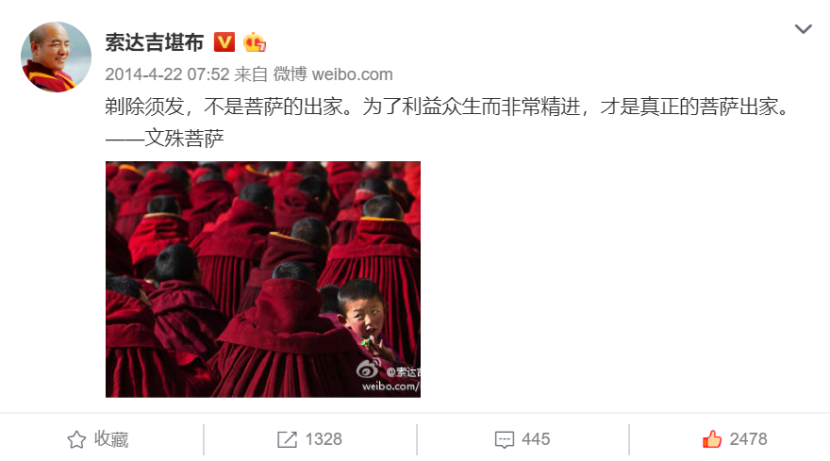Click the comment speech bubble icon
The image size is (830, 461).
pyautogui.click(x=504, y=440)
